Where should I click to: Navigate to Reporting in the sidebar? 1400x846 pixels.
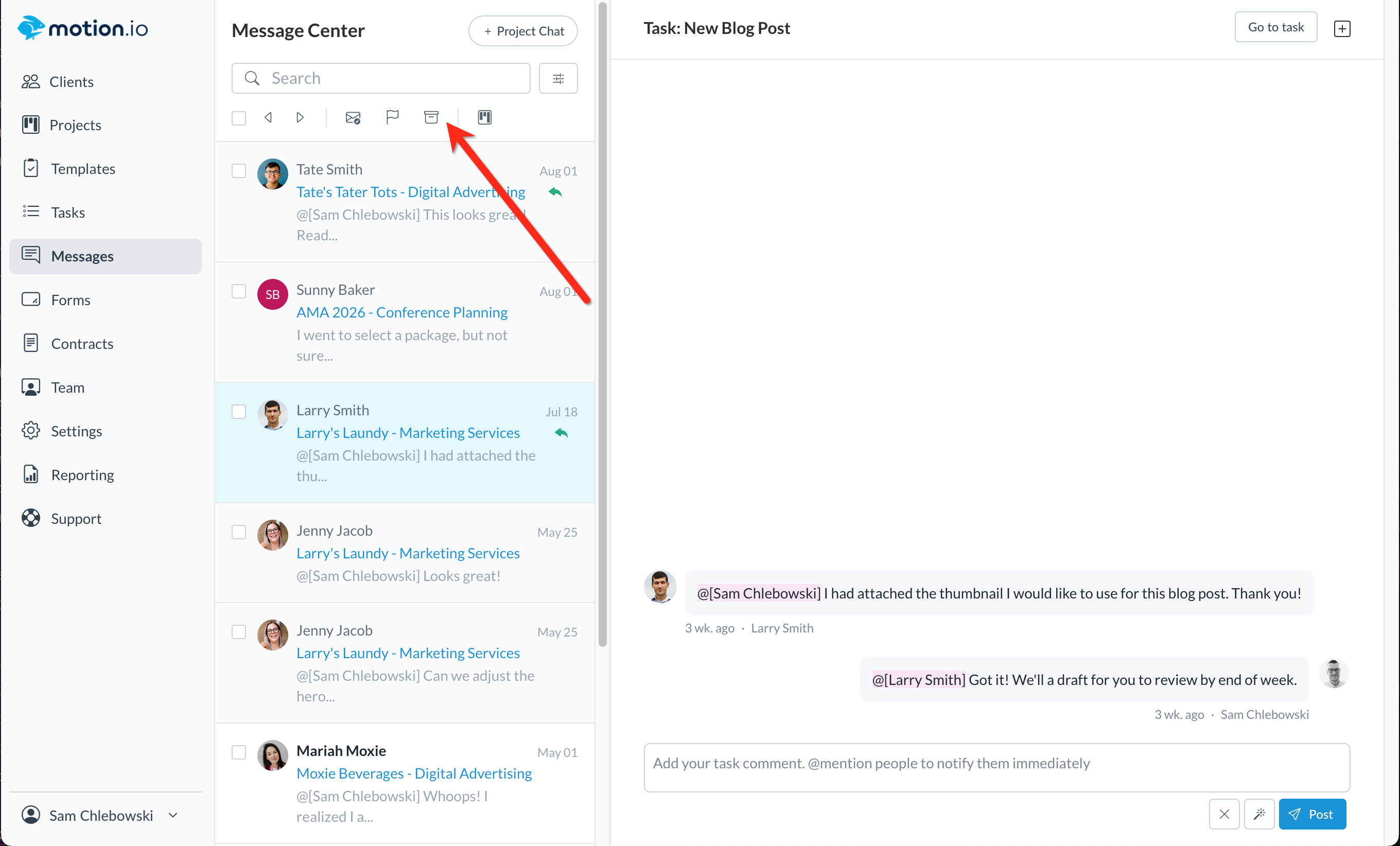[x=82, y=474]
